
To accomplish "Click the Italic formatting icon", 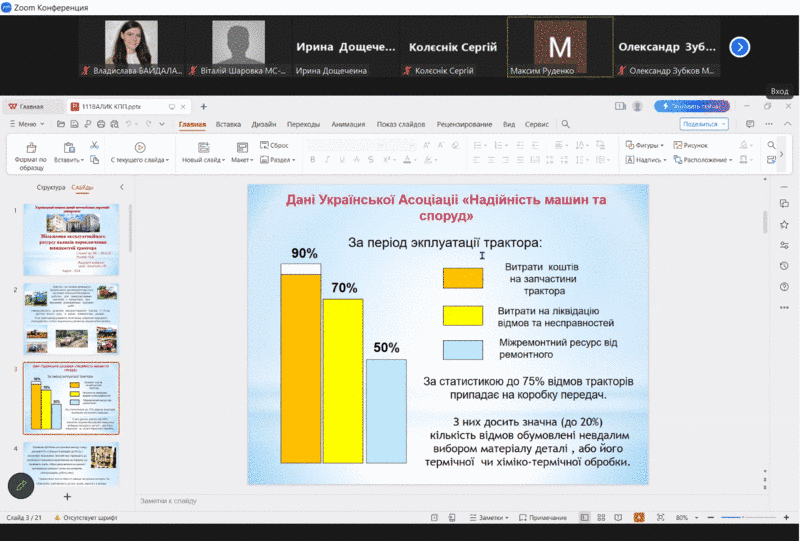I will click(327, 160).
